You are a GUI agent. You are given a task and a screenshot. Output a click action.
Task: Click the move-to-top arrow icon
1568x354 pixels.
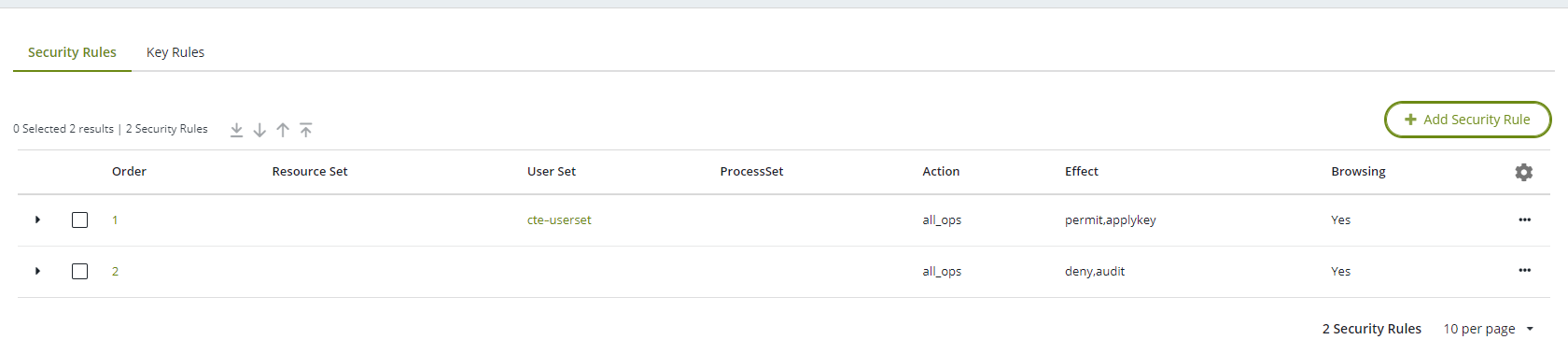point(306,130)
